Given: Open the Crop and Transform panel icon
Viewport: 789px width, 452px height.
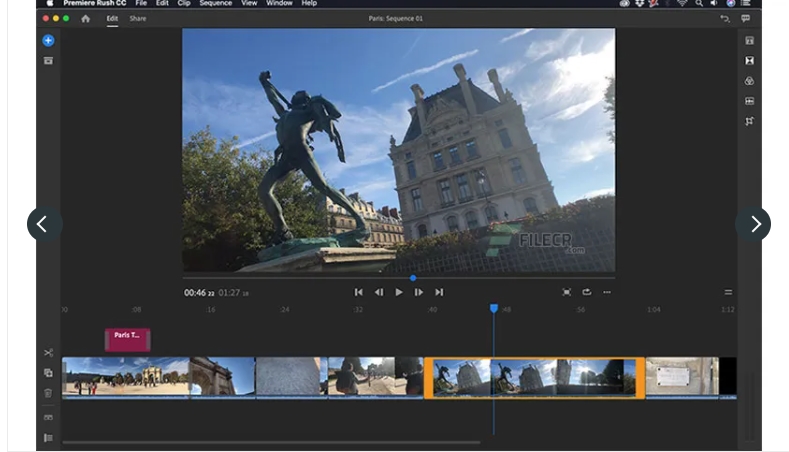Looking at the screenshot, I should tap(749, 121).
